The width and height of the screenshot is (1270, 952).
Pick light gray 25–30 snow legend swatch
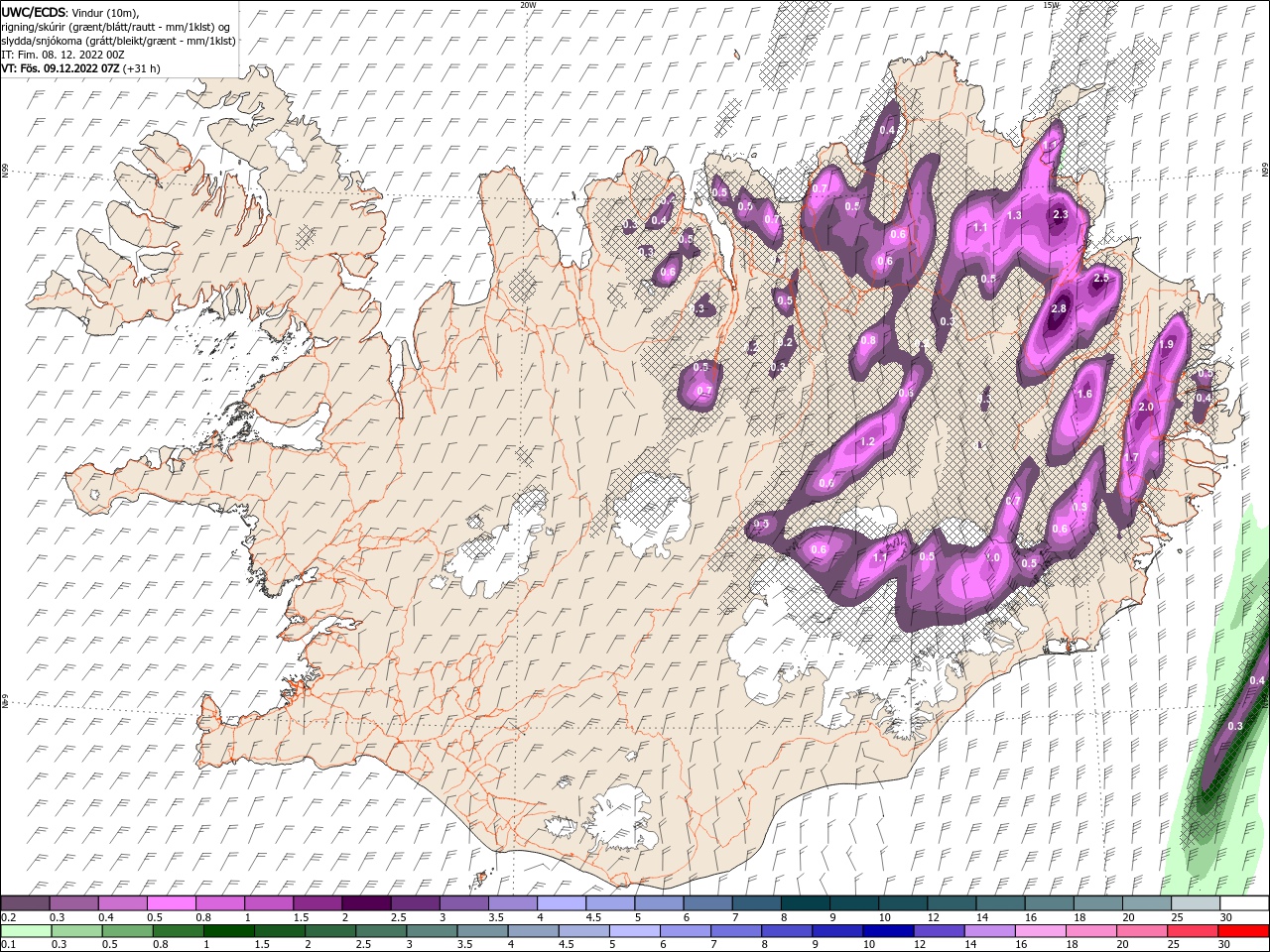pyautogui.click(x=1194, y=903)
